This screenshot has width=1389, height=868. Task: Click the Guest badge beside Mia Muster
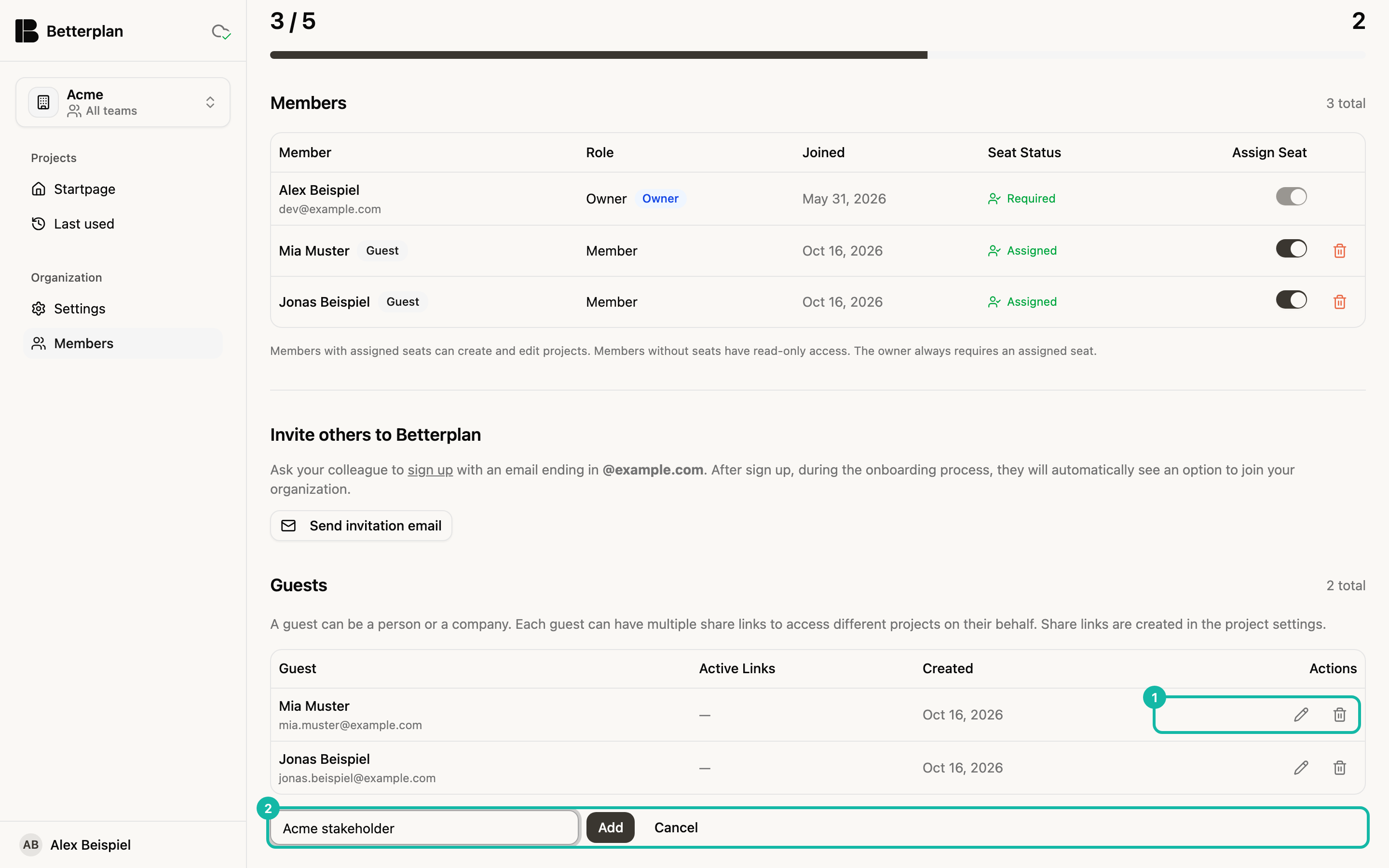[x=382, y=251]
